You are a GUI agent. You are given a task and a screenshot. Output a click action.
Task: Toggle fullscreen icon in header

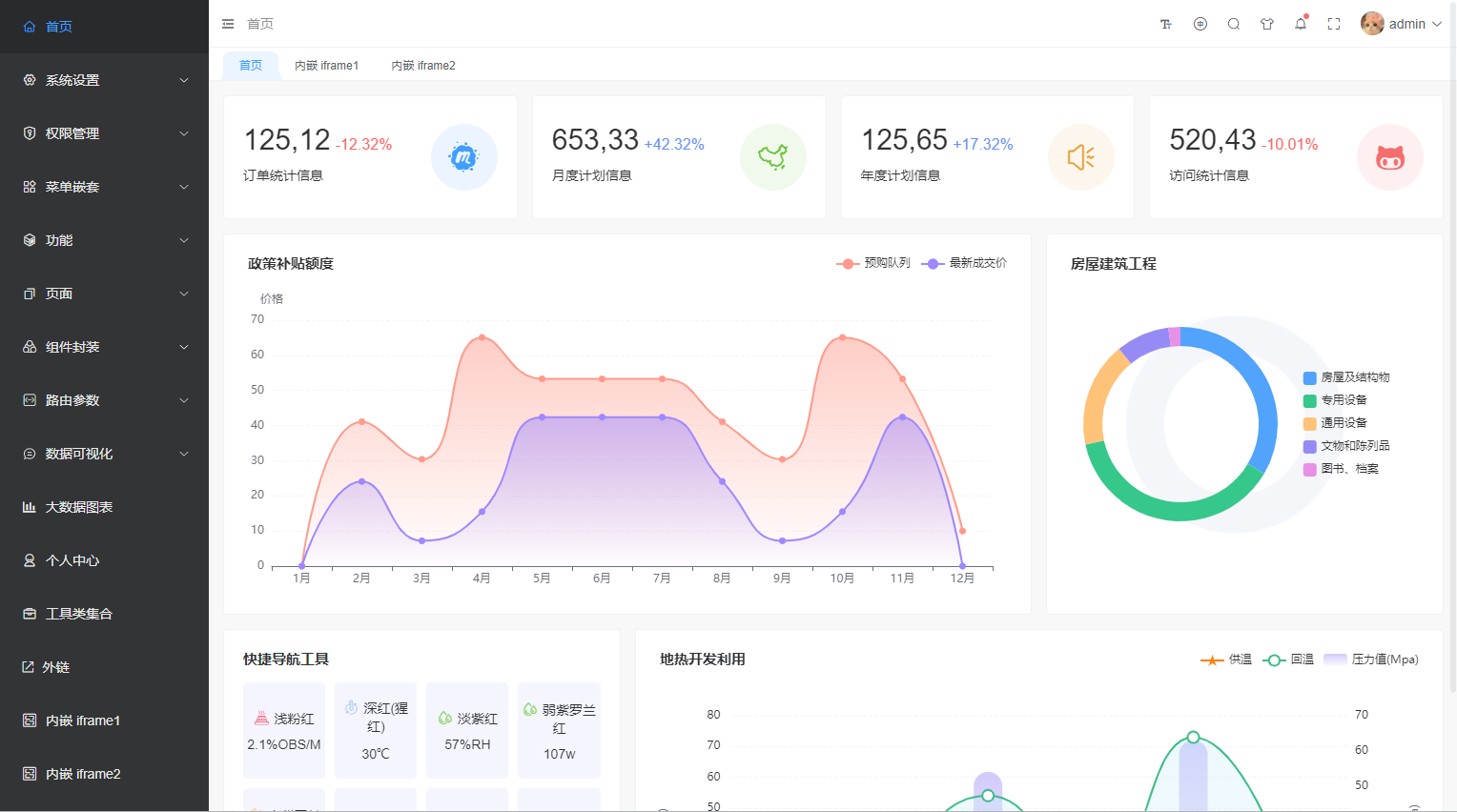(1334, 24)
